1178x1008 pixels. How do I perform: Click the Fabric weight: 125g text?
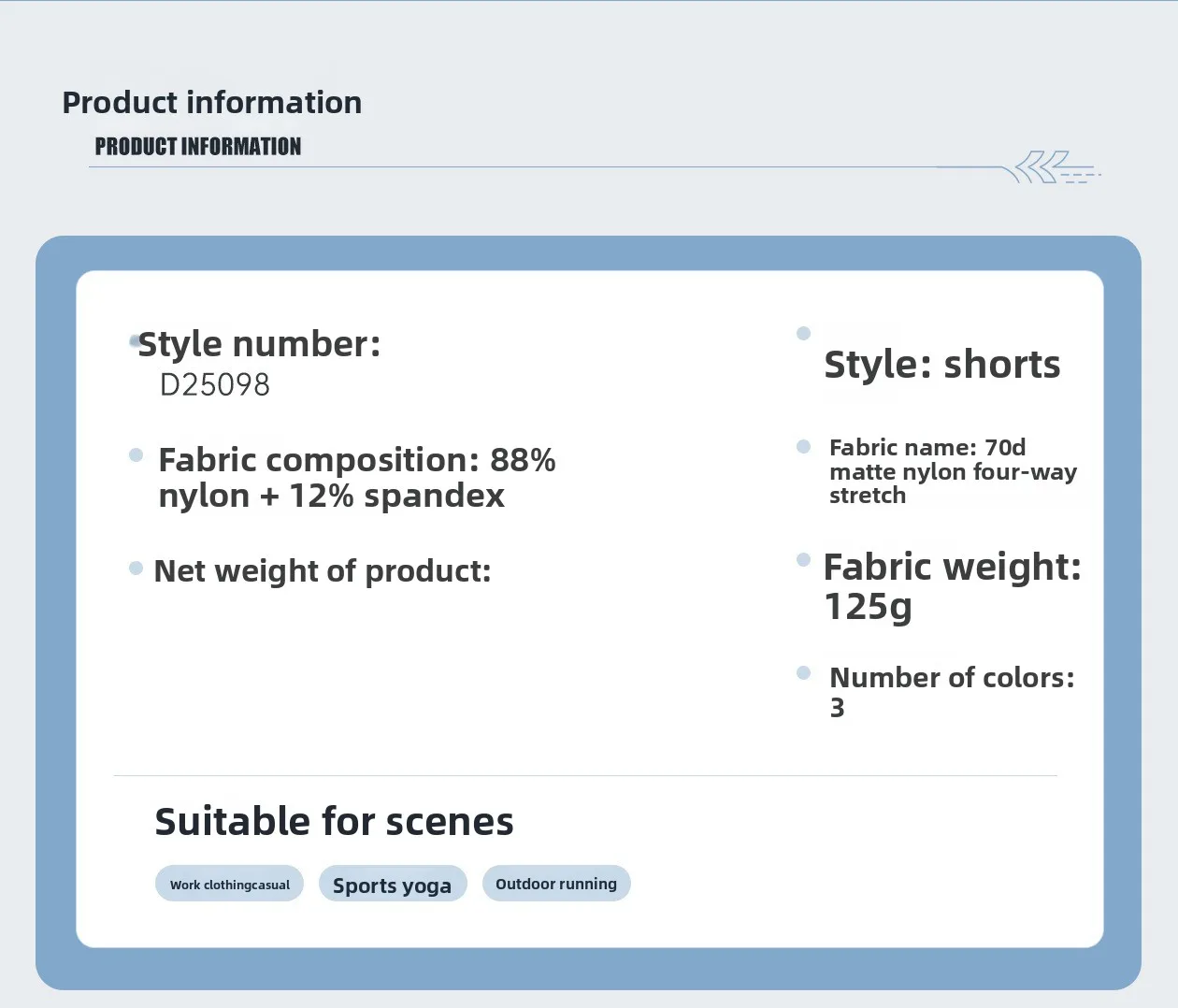tap(952, 586)
